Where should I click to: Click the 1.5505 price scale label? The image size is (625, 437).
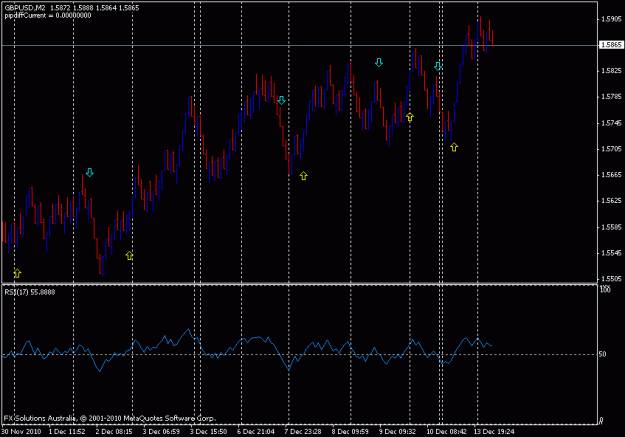point(611,279)
